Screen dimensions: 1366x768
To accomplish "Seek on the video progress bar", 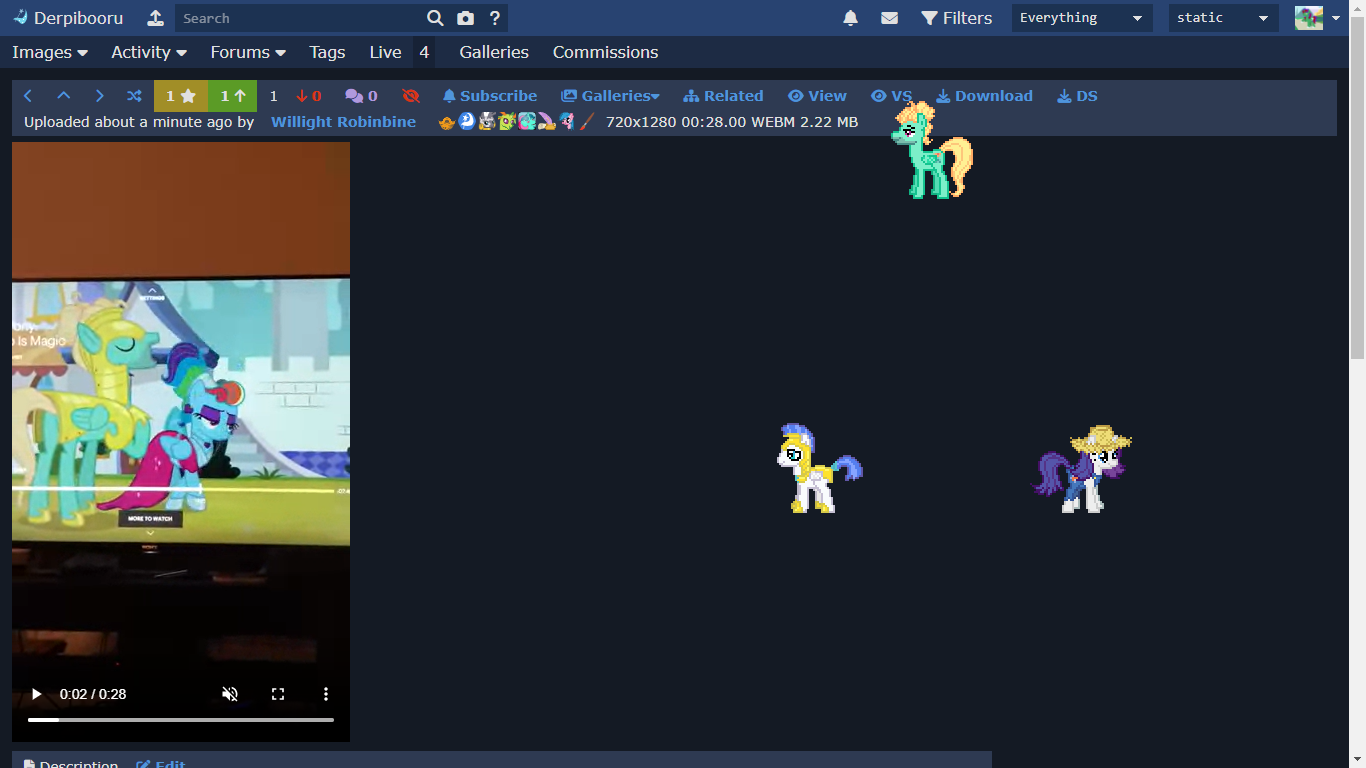I will pos(181,720).
